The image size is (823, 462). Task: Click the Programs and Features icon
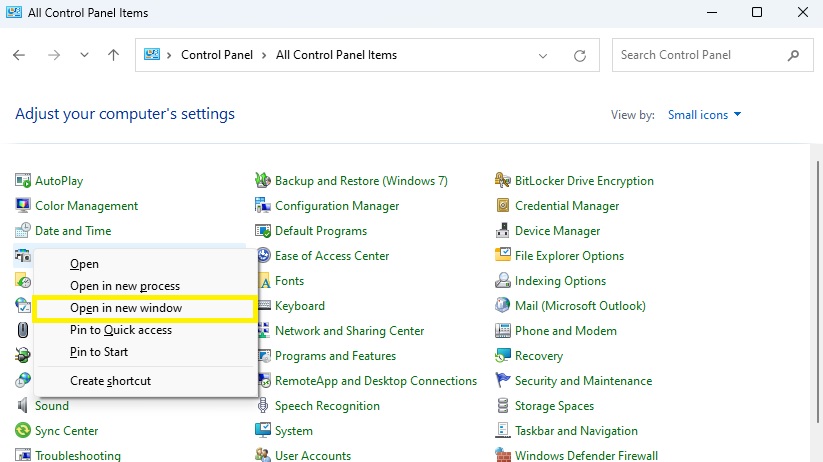coord(265,355)
